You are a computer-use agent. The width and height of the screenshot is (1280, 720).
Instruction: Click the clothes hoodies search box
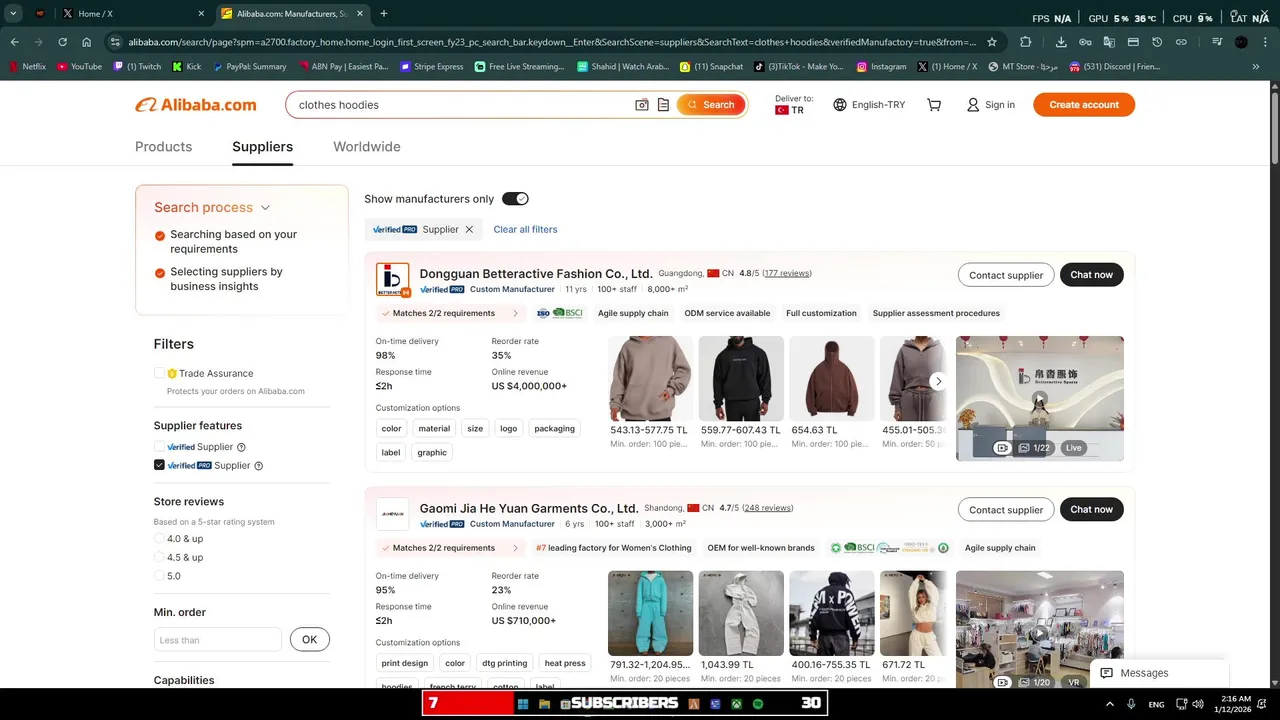point(460,105)
